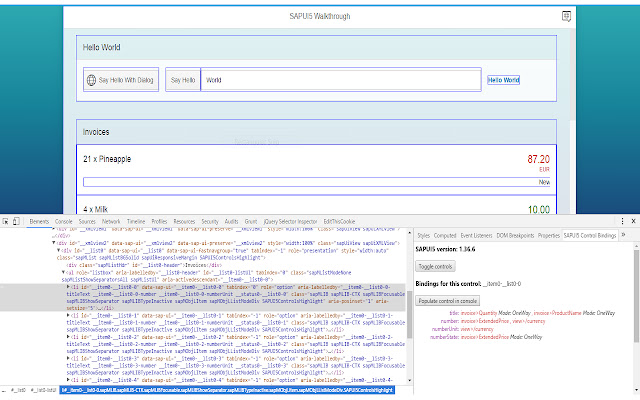Toggle the device mode icon in DevTools
This screenshot has height=400, width=640.
coord(18,219)
